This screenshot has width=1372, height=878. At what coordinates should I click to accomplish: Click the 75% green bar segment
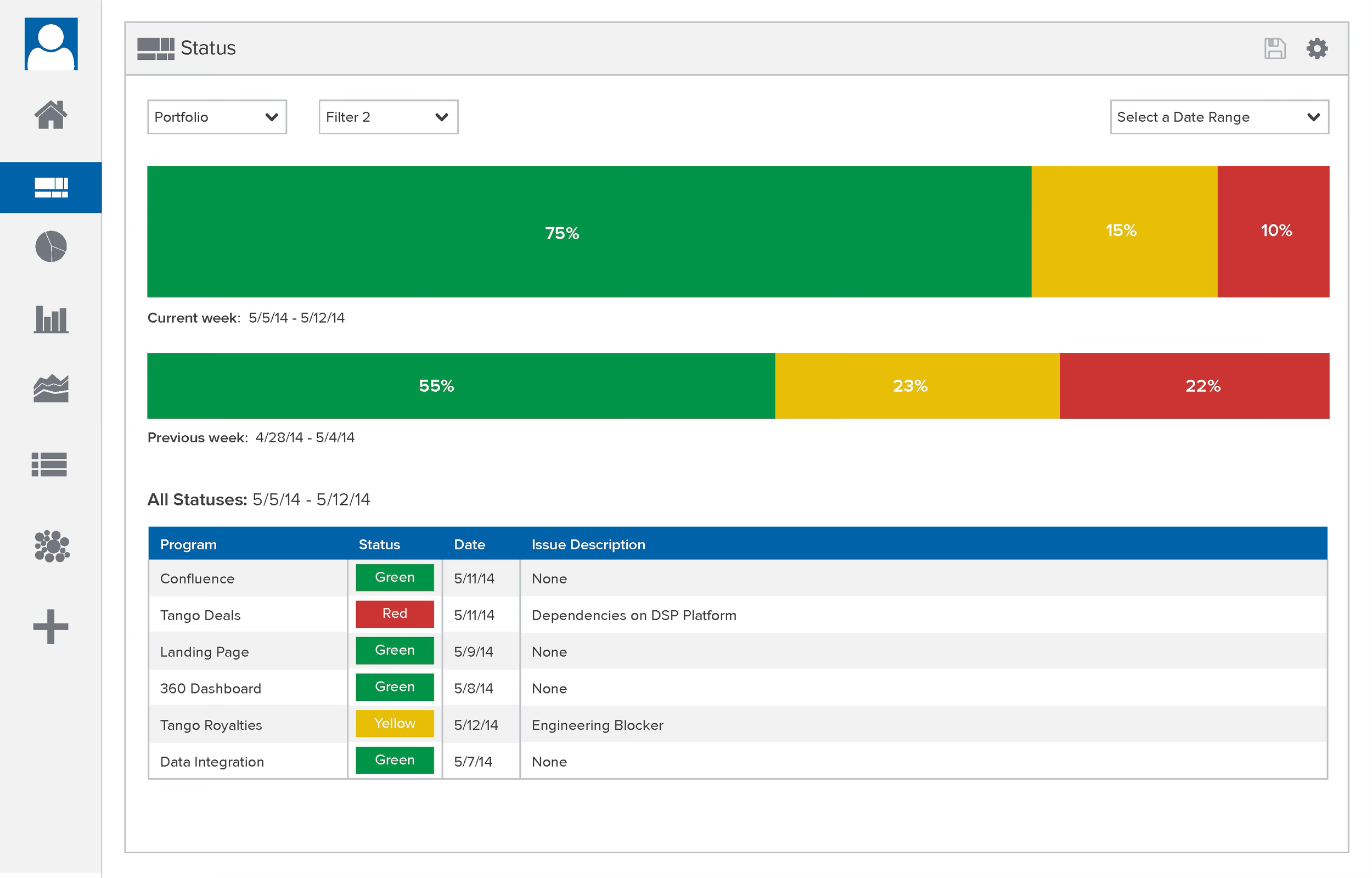point(588,232)
